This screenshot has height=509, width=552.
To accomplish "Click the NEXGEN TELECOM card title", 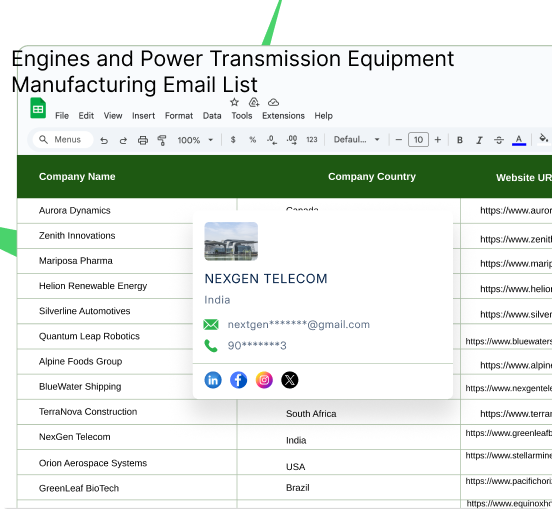I will pyautogui.click(x=266, y=279).
